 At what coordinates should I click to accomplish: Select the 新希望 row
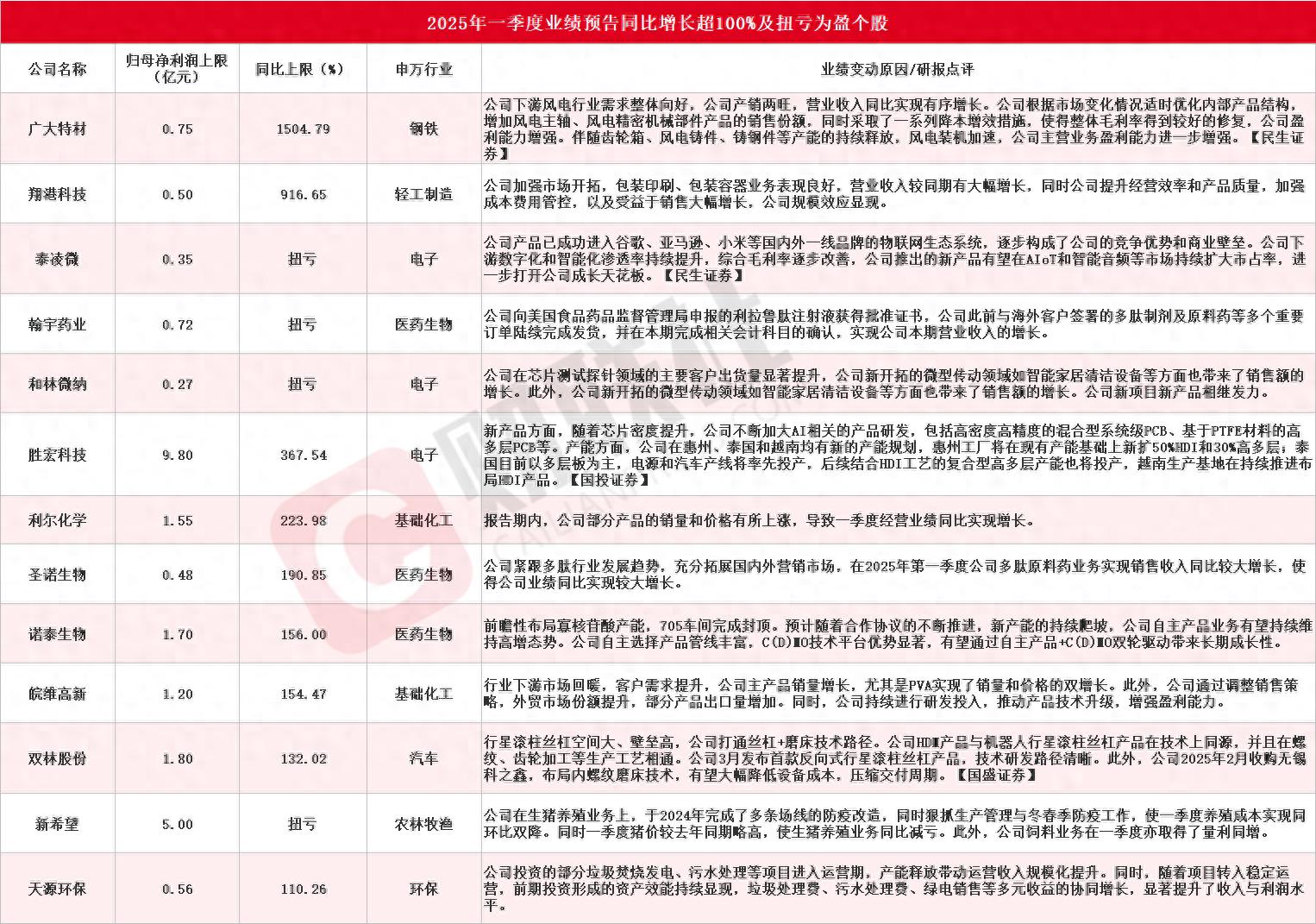coord(58,823)
